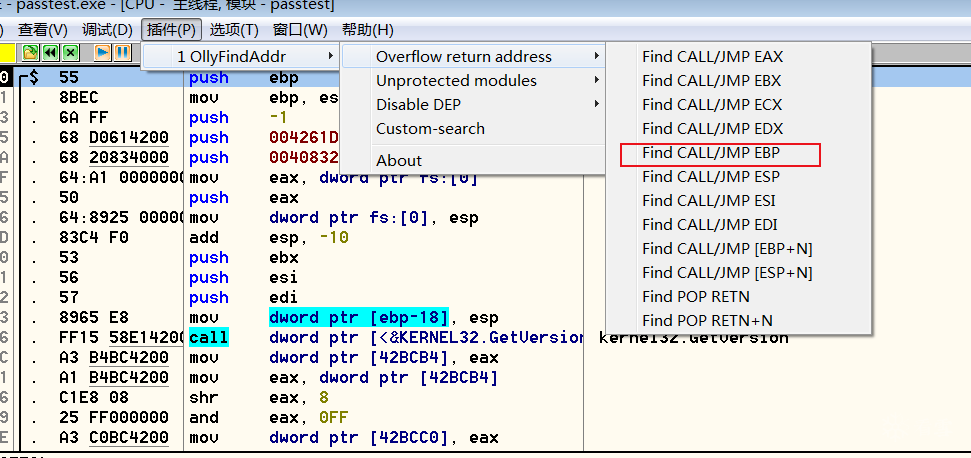Viewport: 971px width, 458px height.
Task: Click the Restart program rewind icon
Action: click(x=51, y=53)
